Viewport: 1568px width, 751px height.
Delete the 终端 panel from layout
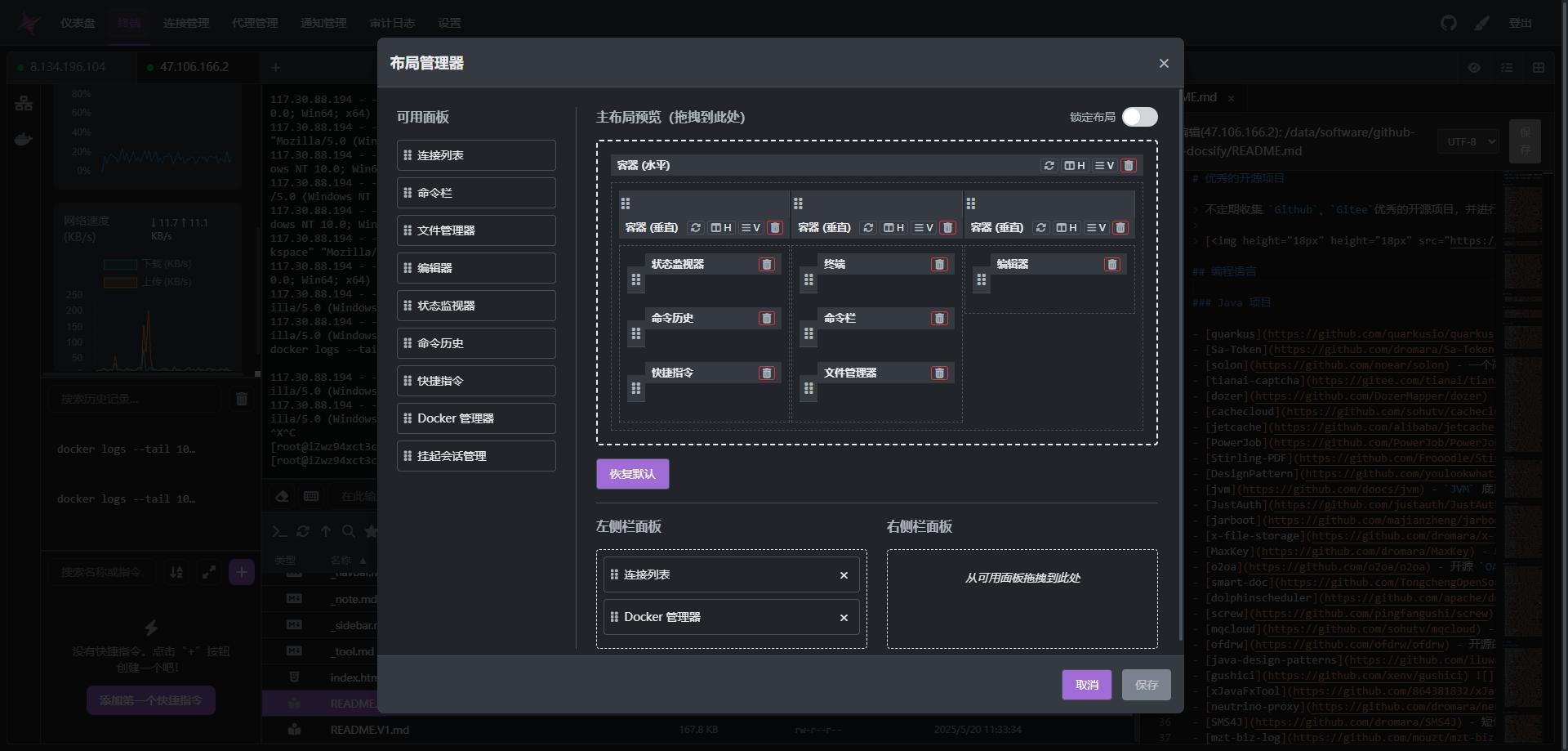939,264
